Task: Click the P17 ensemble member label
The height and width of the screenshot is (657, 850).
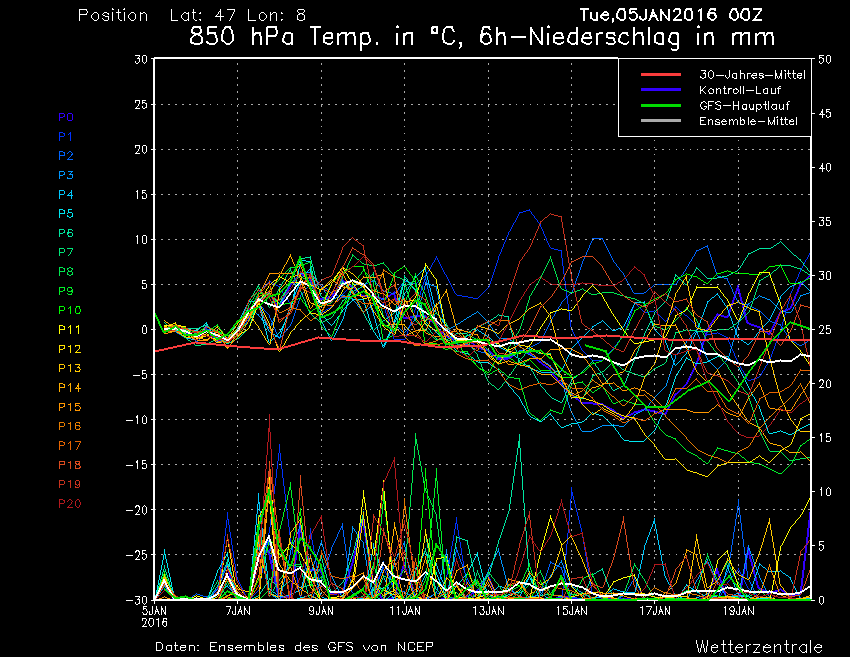Action: [x=69, y=445]
